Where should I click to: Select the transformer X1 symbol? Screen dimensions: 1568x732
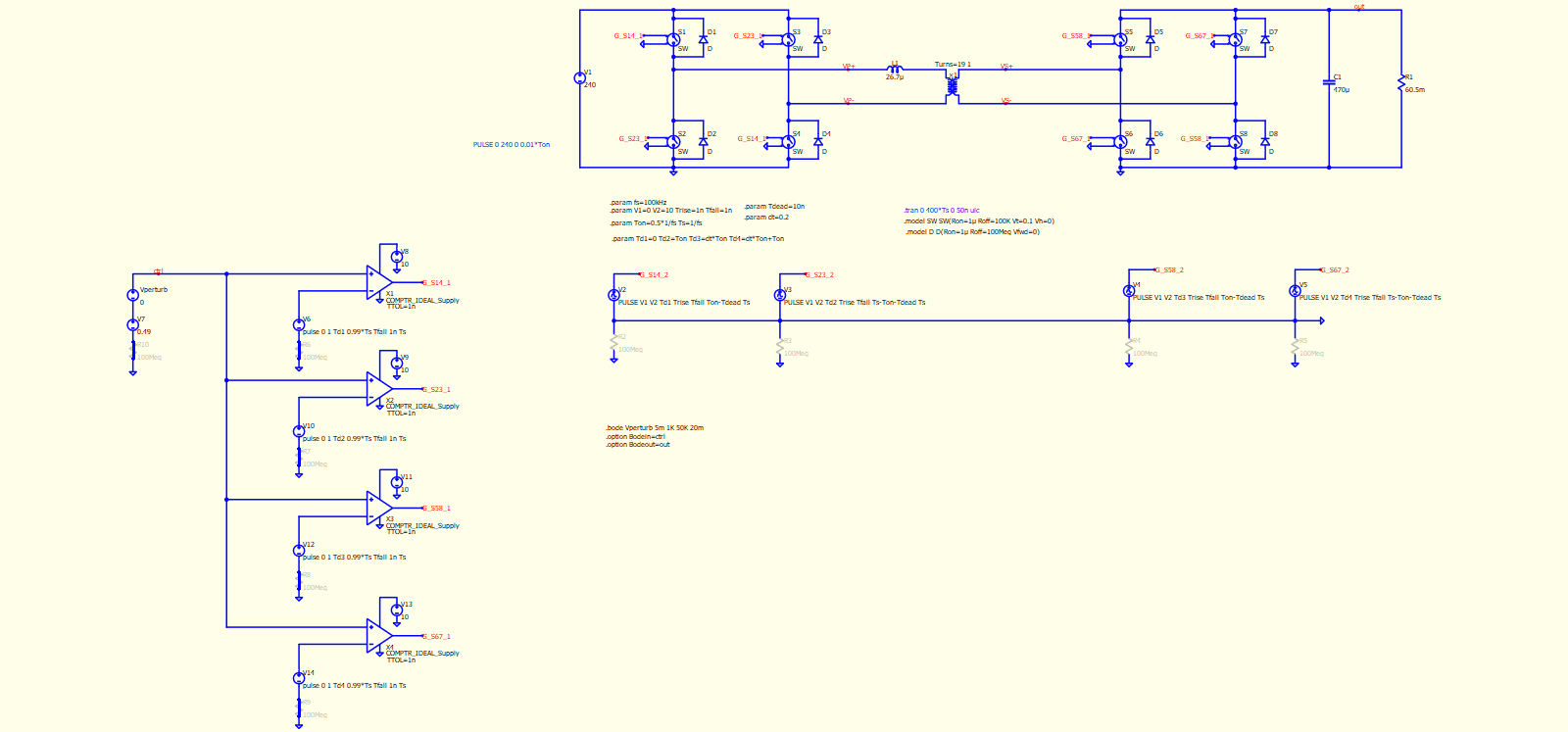tap(953, 86)
